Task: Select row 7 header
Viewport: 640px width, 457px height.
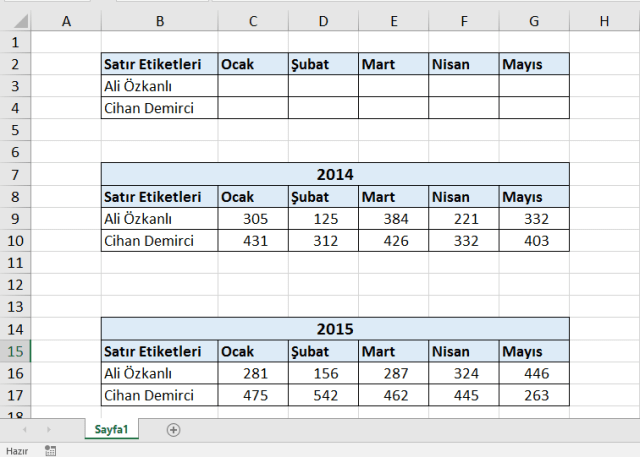Action: [x=15, y=174]
